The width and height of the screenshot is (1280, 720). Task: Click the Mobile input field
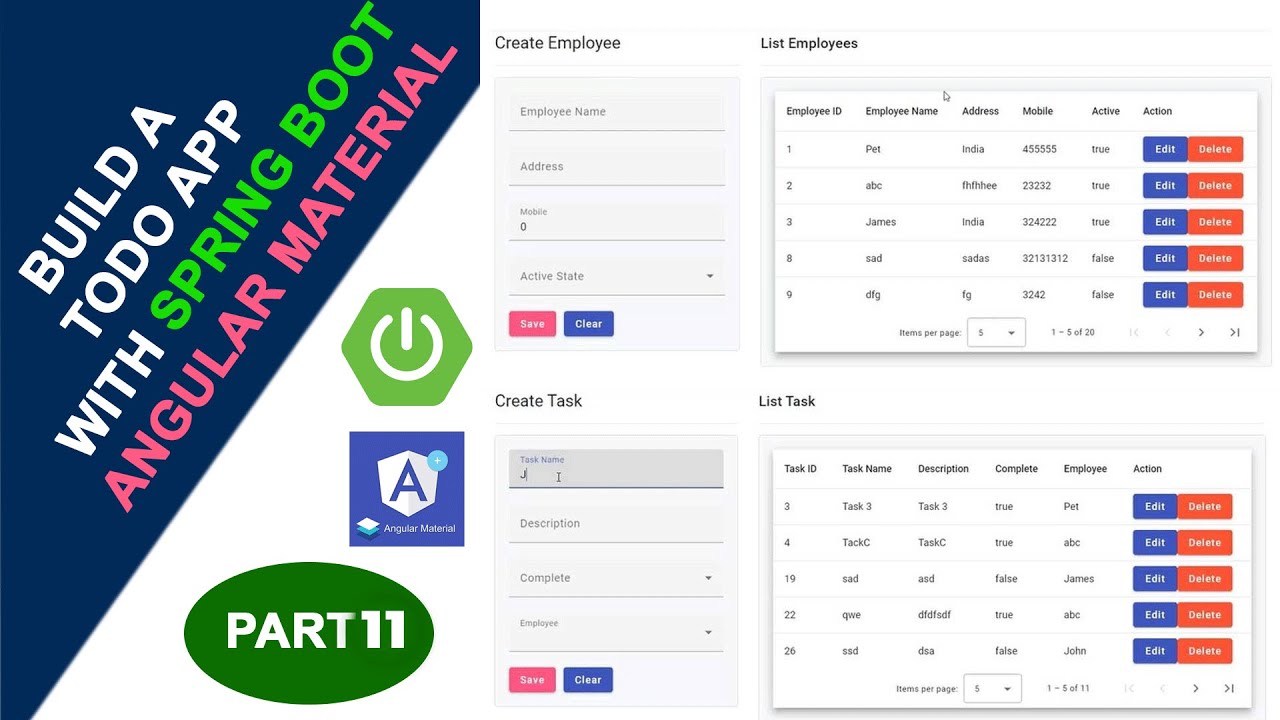(617, 221)
